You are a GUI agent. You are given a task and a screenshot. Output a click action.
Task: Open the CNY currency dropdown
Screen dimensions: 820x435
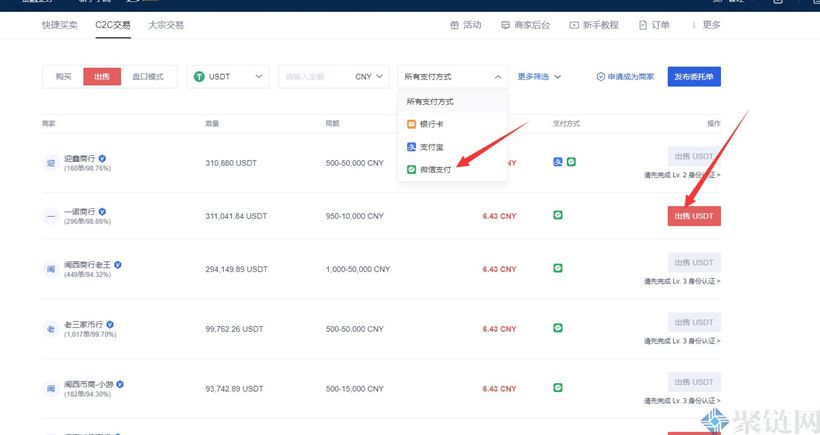pyautogui.click(x=369, y=77)
